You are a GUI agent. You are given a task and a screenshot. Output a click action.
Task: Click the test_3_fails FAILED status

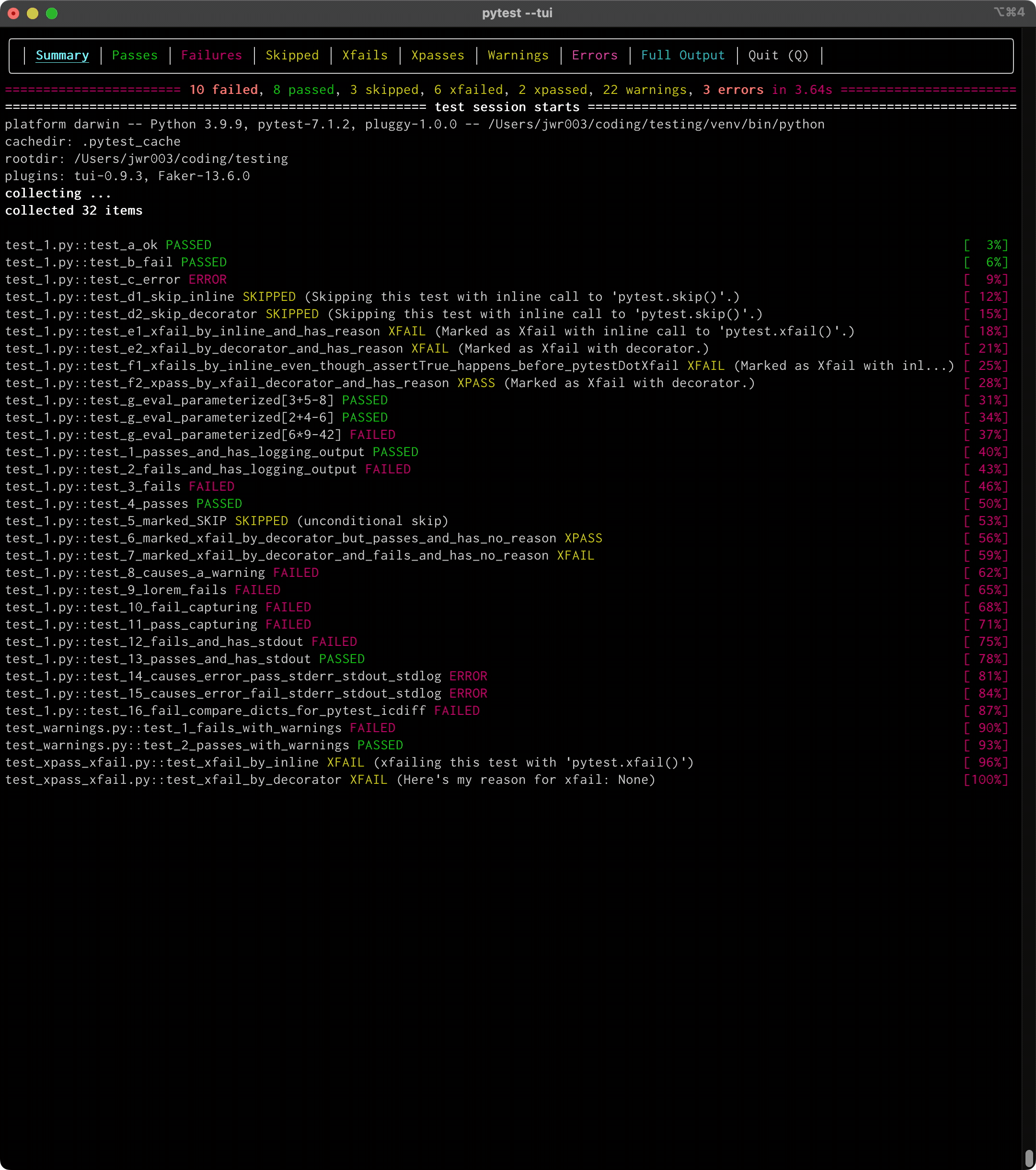pyautogui.click(x=211, y=487)
